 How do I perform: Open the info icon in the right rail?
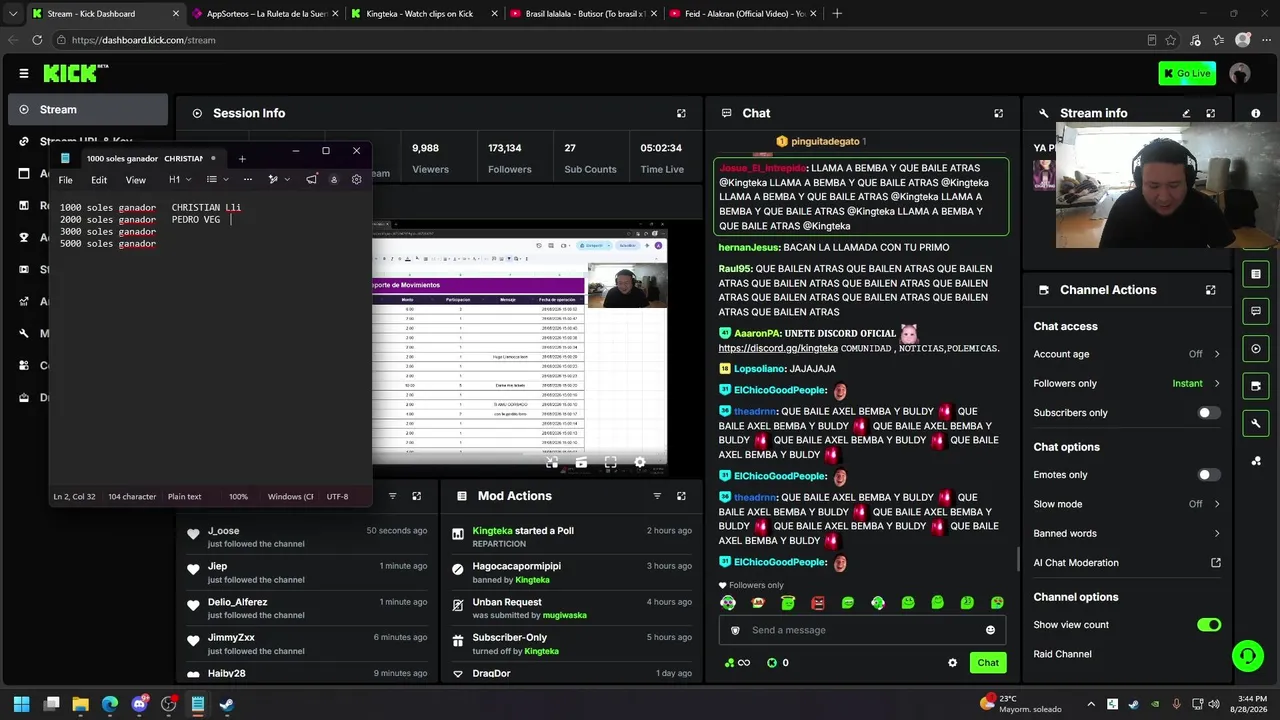tap(1256, 113)
